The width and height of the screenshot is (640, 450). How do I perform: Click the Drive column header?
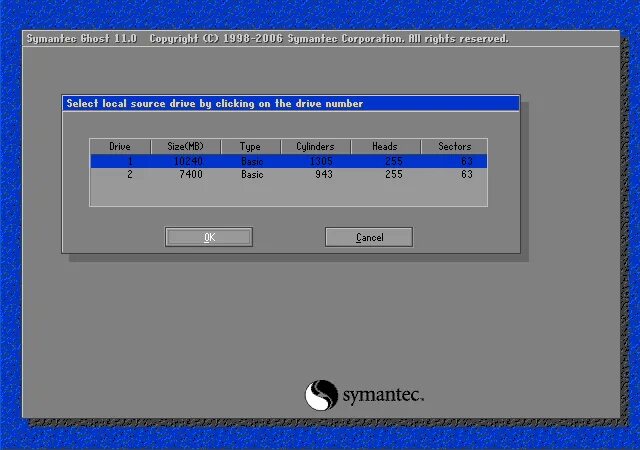click(x=120, y=147)
